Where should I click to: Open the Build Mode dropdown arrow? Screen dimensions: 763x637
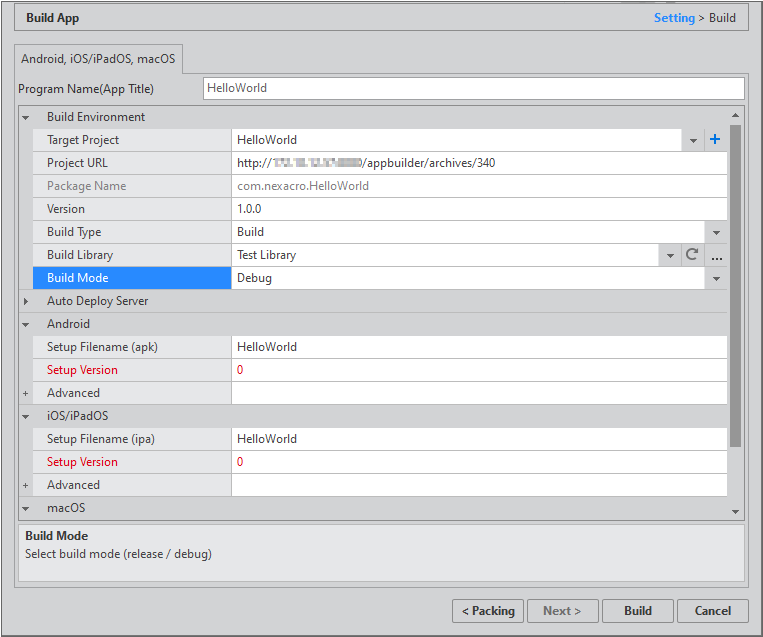tap(716, 278)
